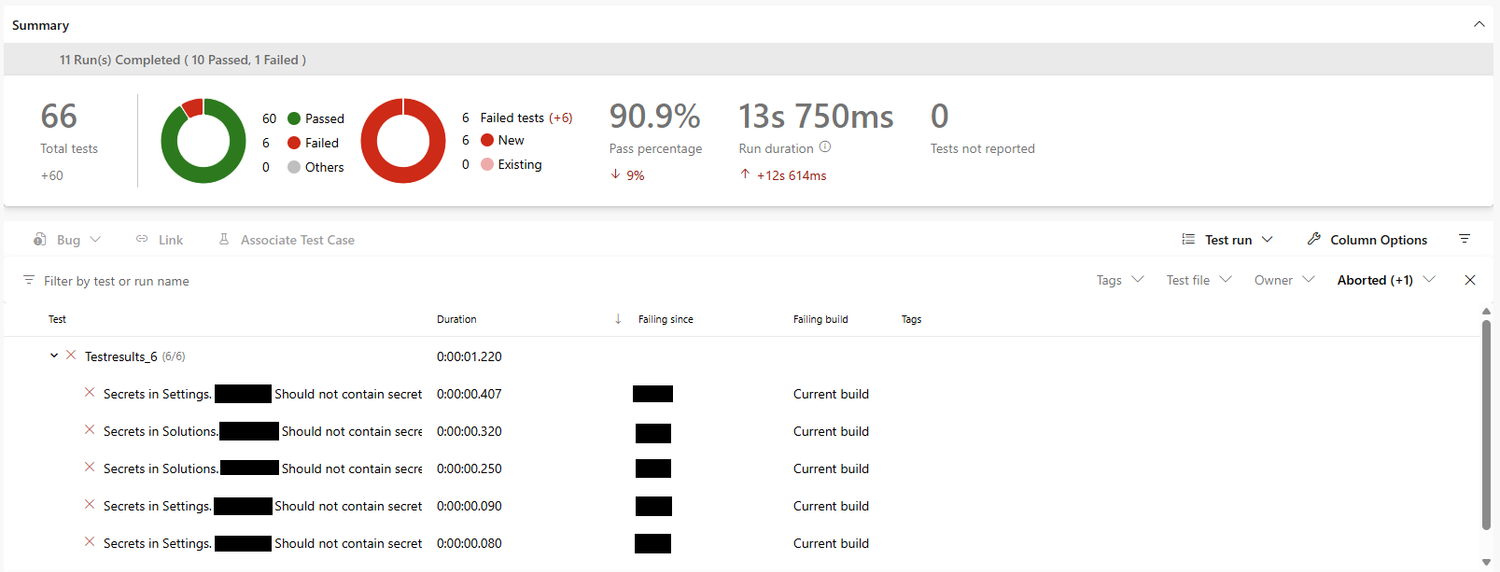Click Current build for the 0:00:00.080 test
The image size is (1500, 572).
831,543
